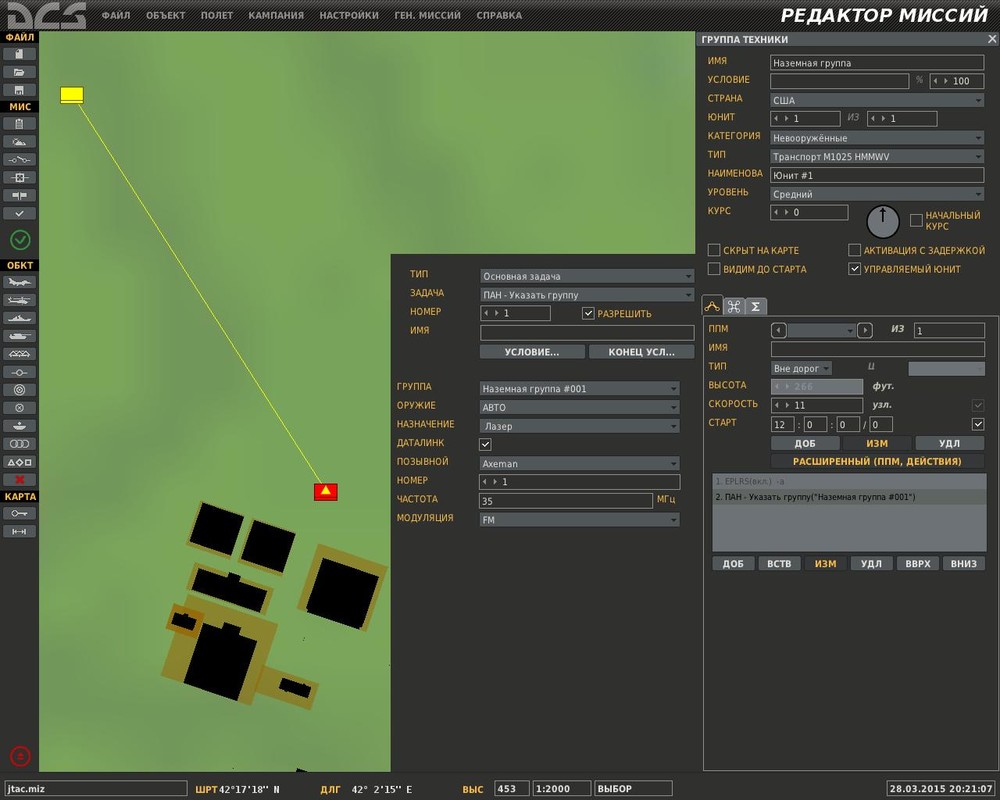The width and height of the screenshot is (1000, 800).
Task: Uncheck the УПРАВЛЯЕМЫЙ ЮНИТ checkbox
Action: (855, 269)
